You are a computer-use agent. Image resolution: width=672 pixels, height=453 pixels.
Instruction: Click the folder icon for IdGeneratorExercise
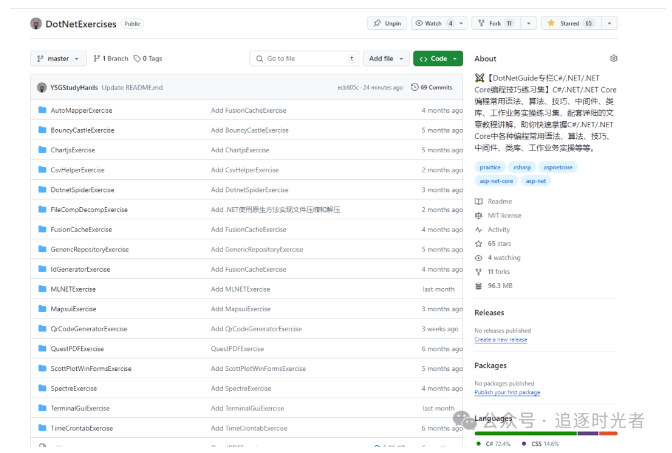[x=42, y=269]
